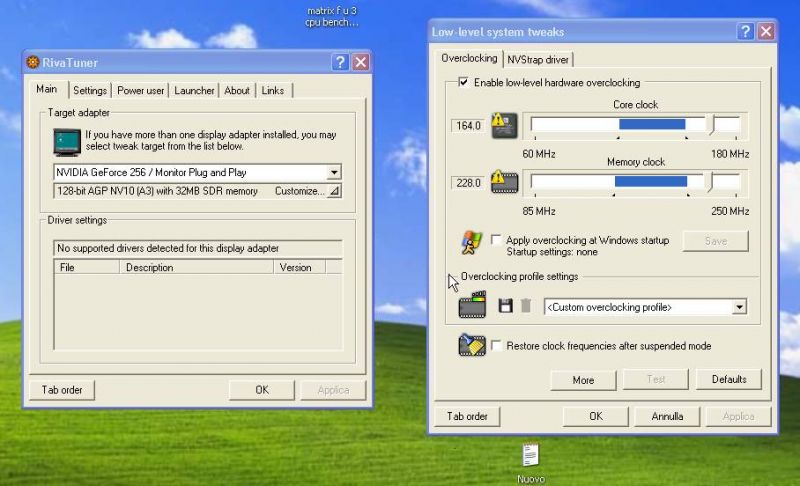Click the monitor icon in Target adapter

[x=67, y=141]
